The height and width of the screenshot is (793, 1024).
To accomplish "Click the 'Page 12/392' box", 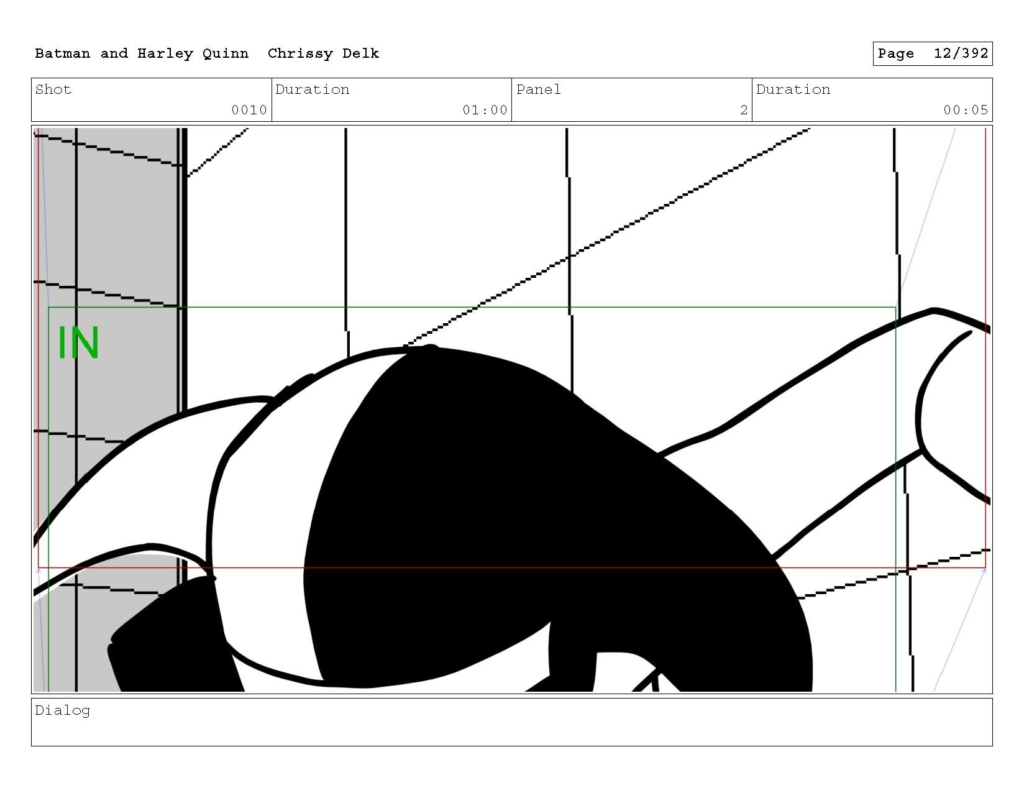I will pyautogui.click(x=933, y=54).
